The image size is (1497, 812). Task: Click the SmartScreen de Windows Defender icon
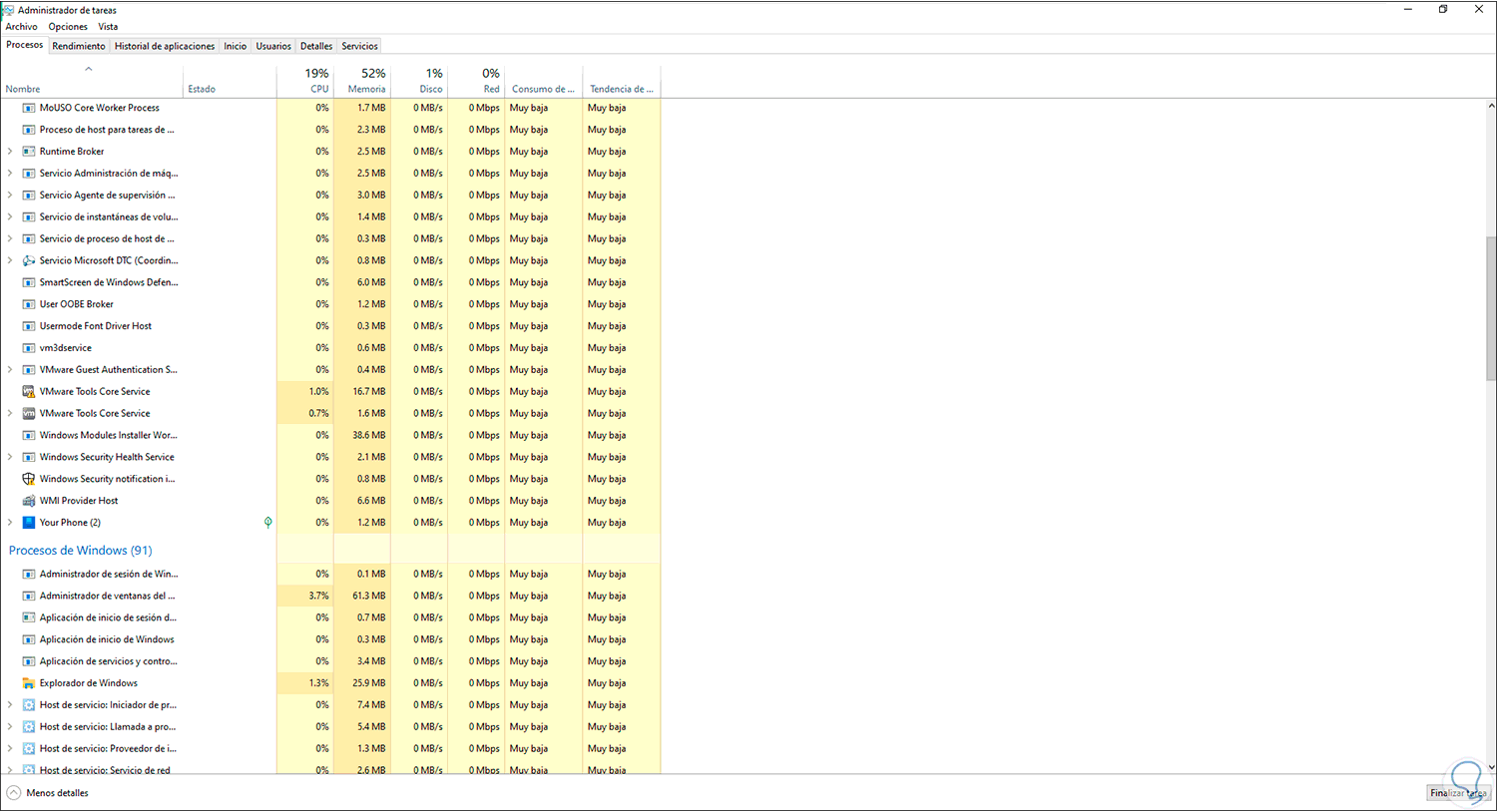29,282
